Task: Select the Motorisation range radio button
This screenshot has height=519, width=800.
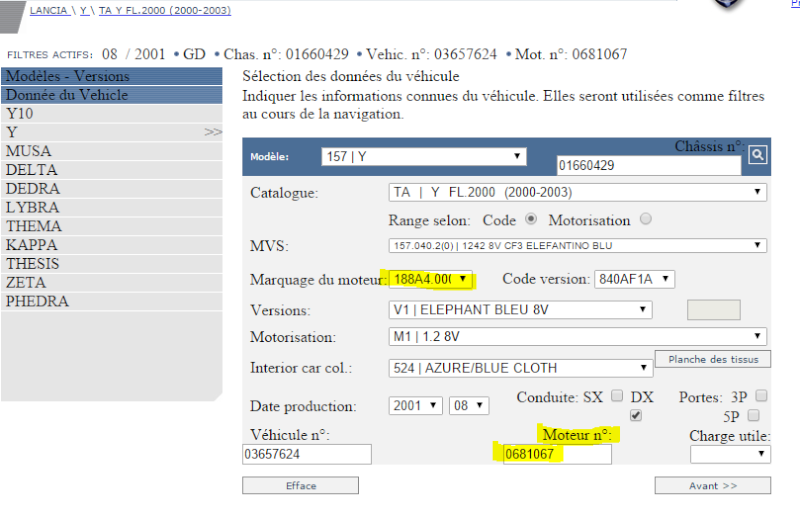Action: 645,219
